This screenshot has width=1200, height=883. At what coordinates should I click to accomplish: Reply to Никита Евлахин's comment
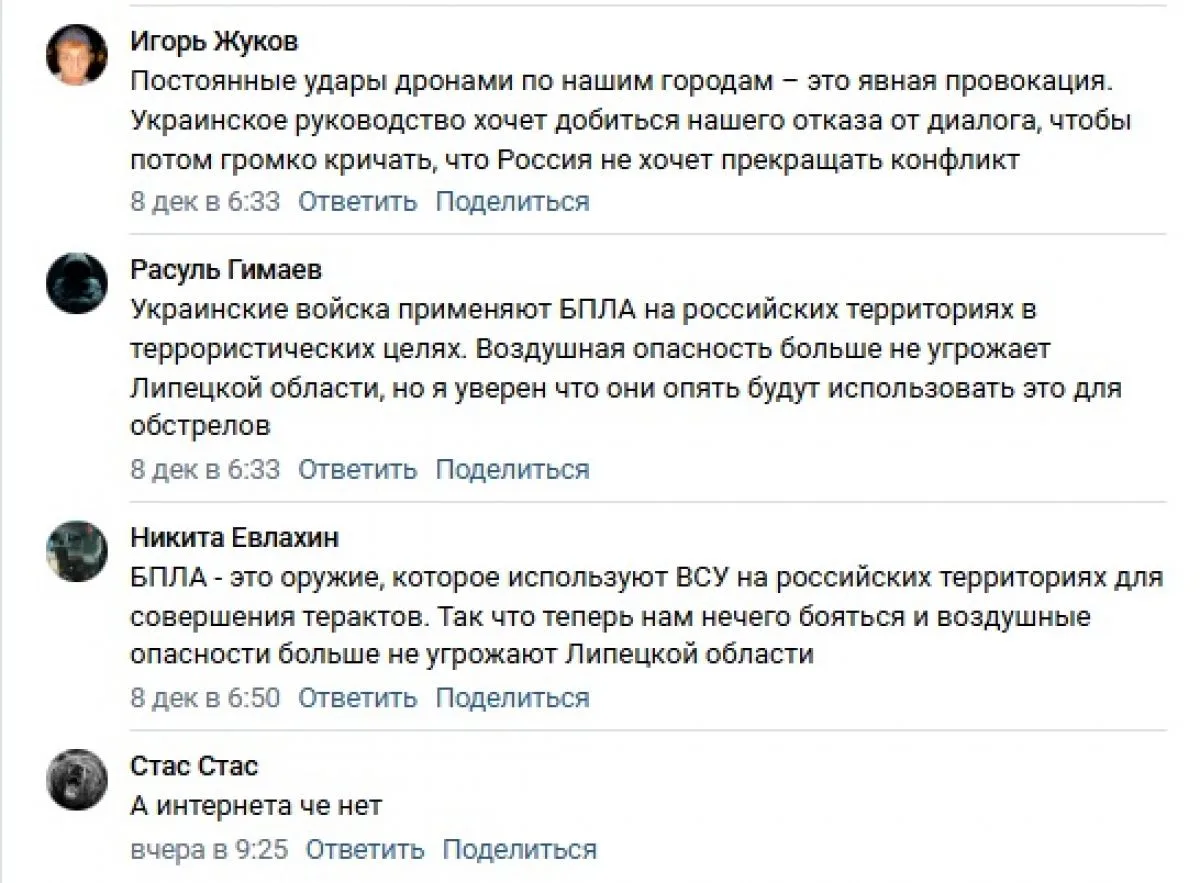pos(357,697)
